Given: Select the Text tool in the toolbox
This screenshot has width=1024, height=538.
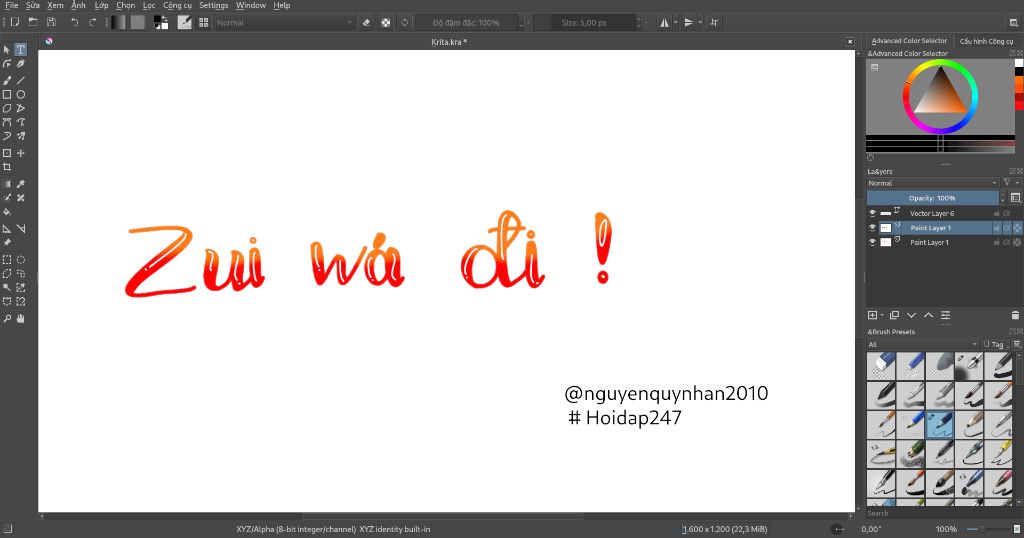Looking at the screenshot, I should click(x=21, y=50).
